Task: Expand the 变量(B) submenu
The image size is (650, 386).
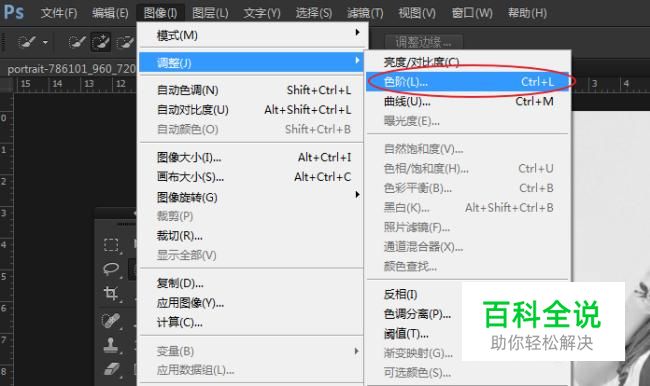Action: point(251,351)
